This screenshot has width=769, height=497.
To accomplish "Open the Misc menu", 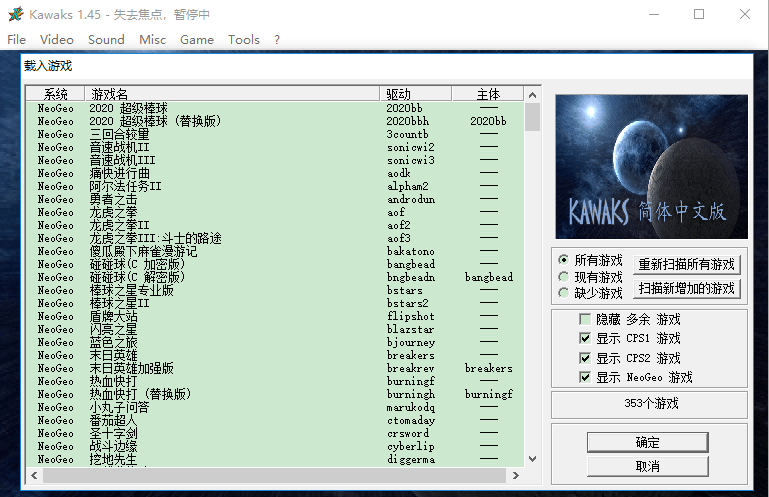I will coord(153,39).
